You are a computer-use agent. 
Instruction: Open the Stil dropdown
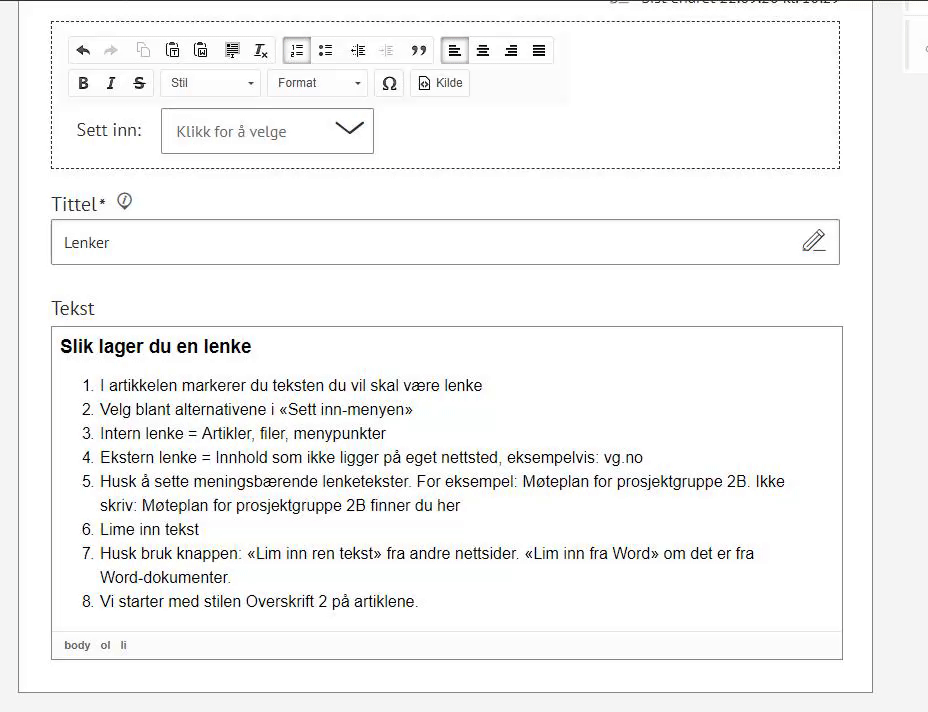(211, 83)
